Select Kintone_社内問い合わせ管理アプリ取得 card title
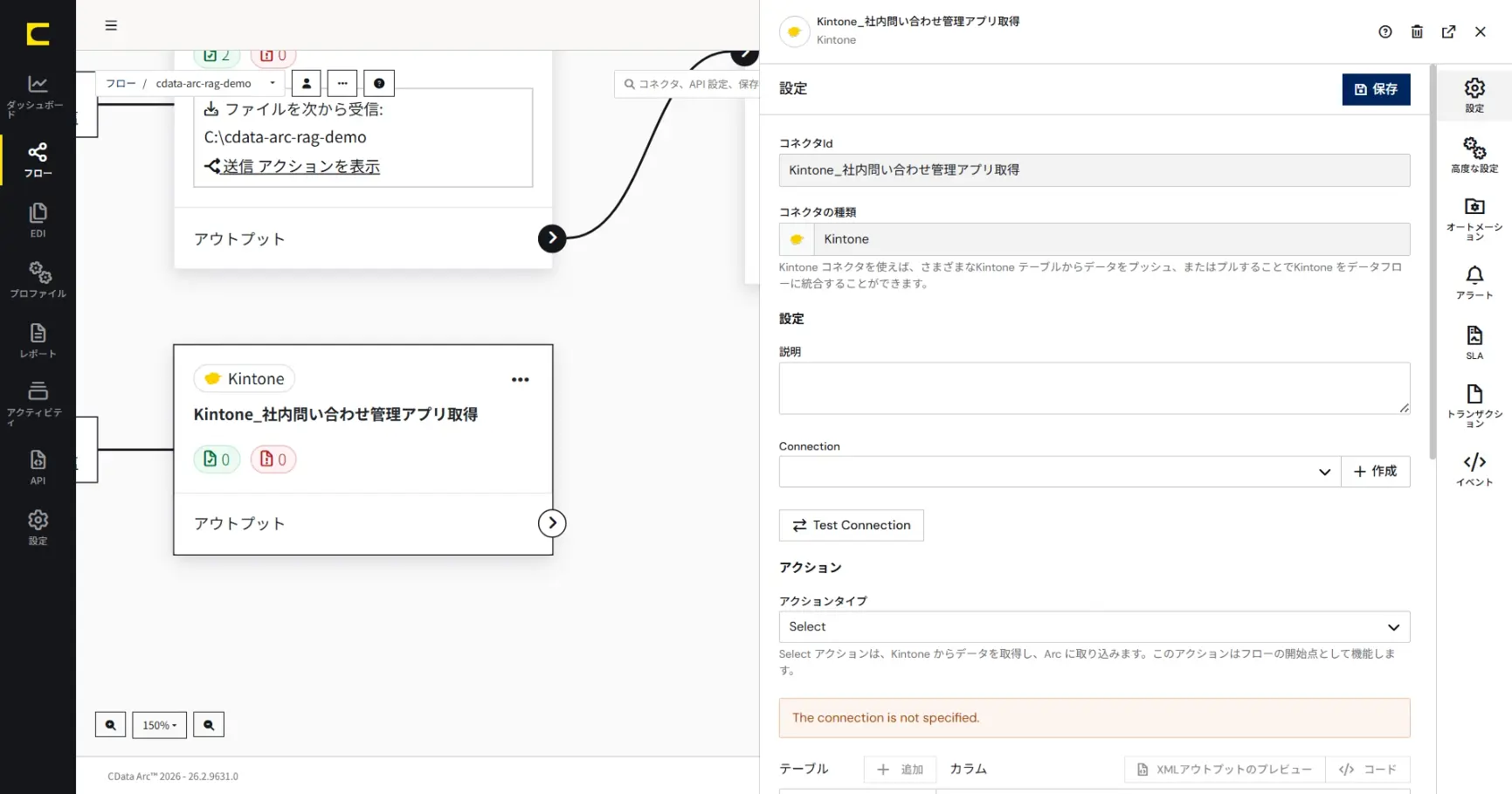The image size is (1512, 794). [x=335, y=414]
